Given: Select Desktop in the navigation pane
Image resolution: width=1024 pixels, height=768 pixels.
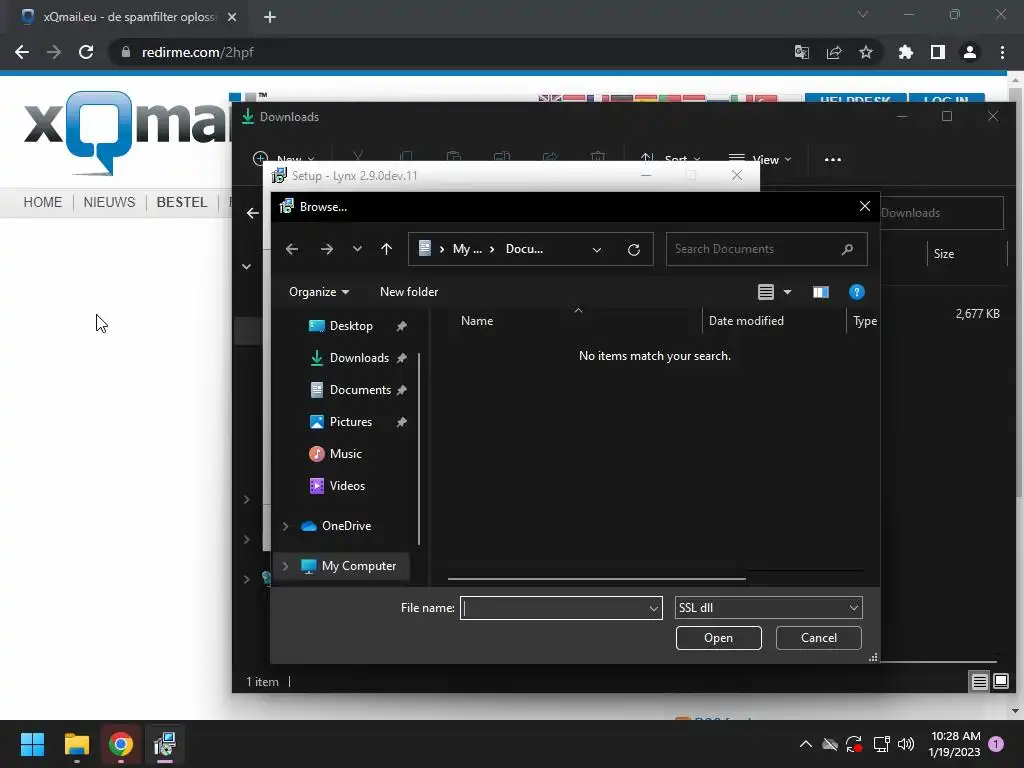Looking at the screenshot, I should coord(351,326).
